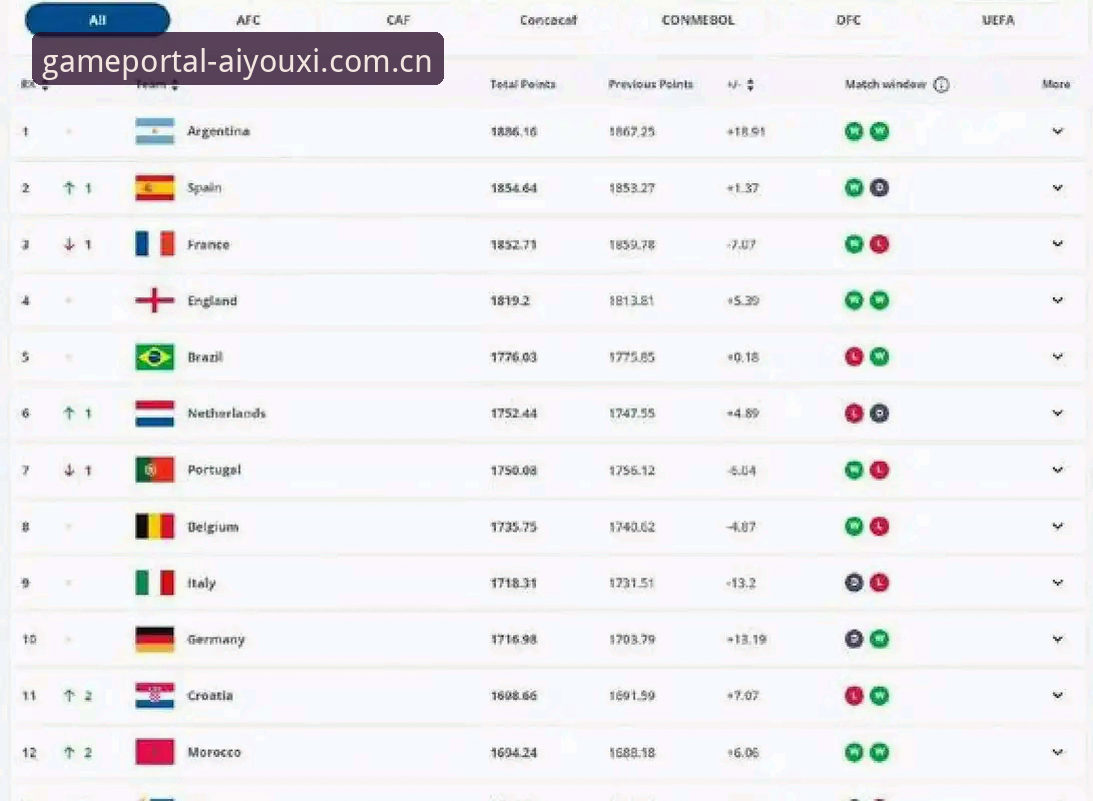The width and height of the screenshot is (1093, 801).
Task: Click Croatia's loss match badge
Action: [x=854, y=696]
